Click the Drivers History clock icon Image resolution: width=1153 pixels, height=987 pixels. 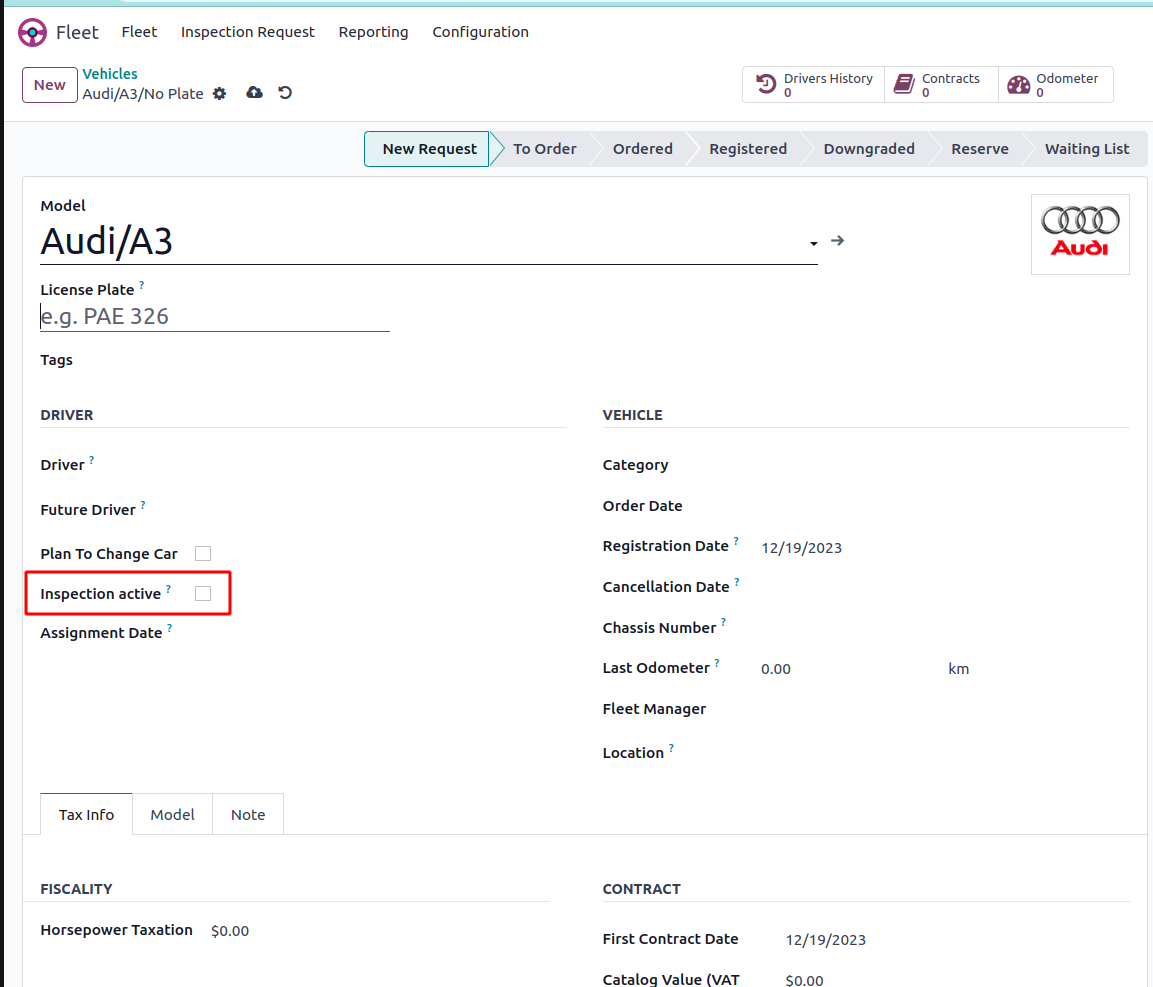pos(766,85)
